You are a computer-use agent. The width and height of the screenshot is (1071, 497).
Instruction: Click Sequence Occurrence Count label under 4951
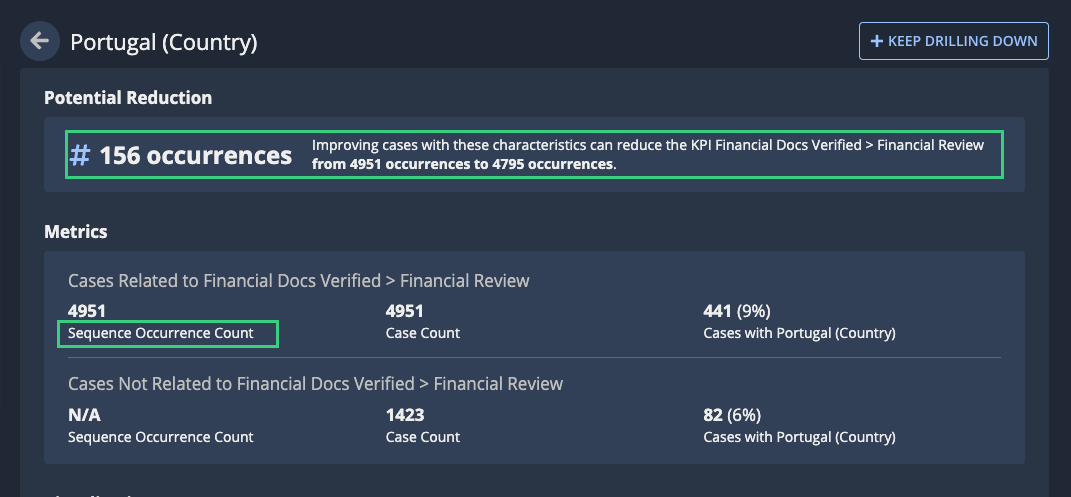click(x=161, y=334)
